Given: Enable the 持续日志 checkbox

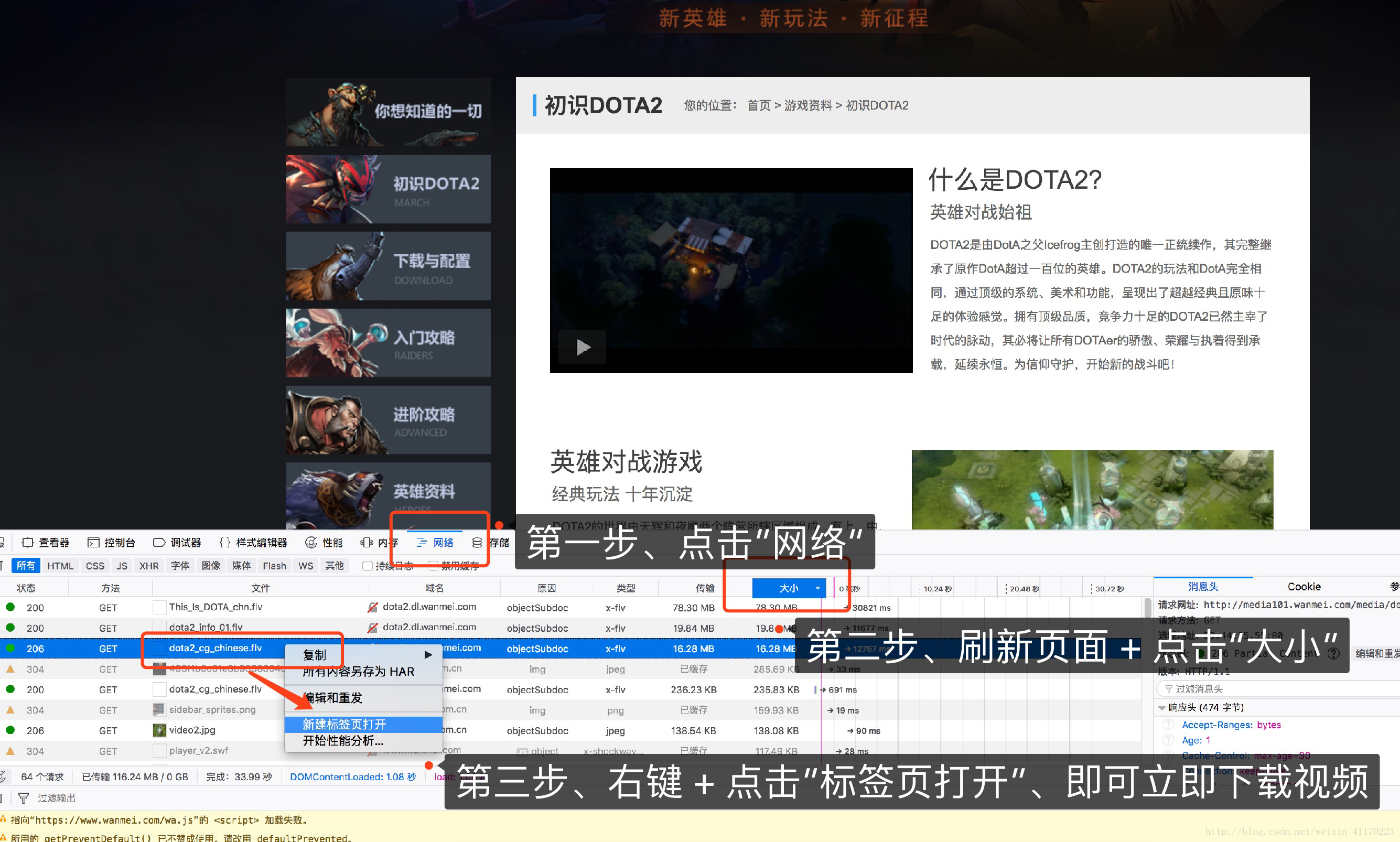Looking at the screenshot, I should [368, 566].
